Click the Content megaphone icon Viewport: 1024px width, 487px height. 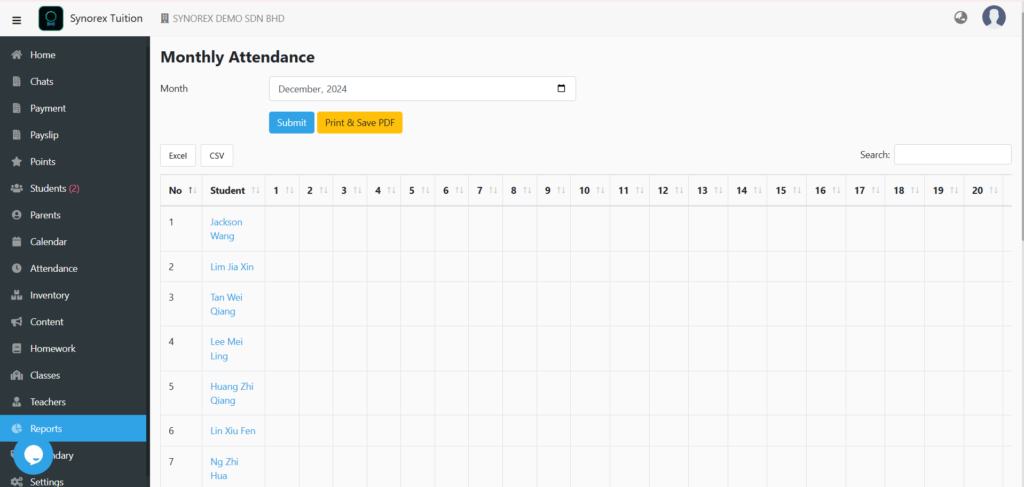pos(18,322)
